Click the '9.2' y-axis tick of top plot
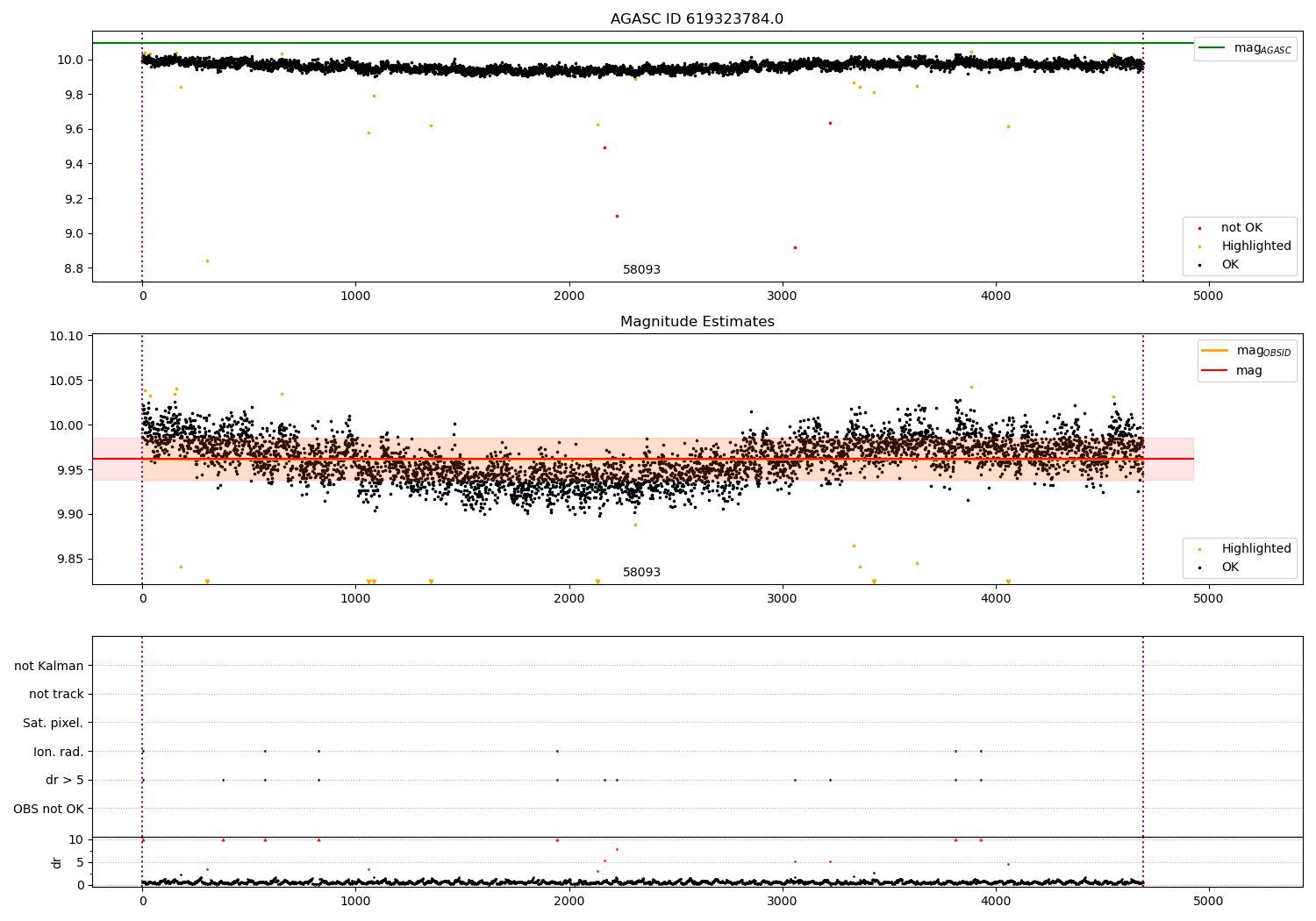 click(x=74, y=199)
